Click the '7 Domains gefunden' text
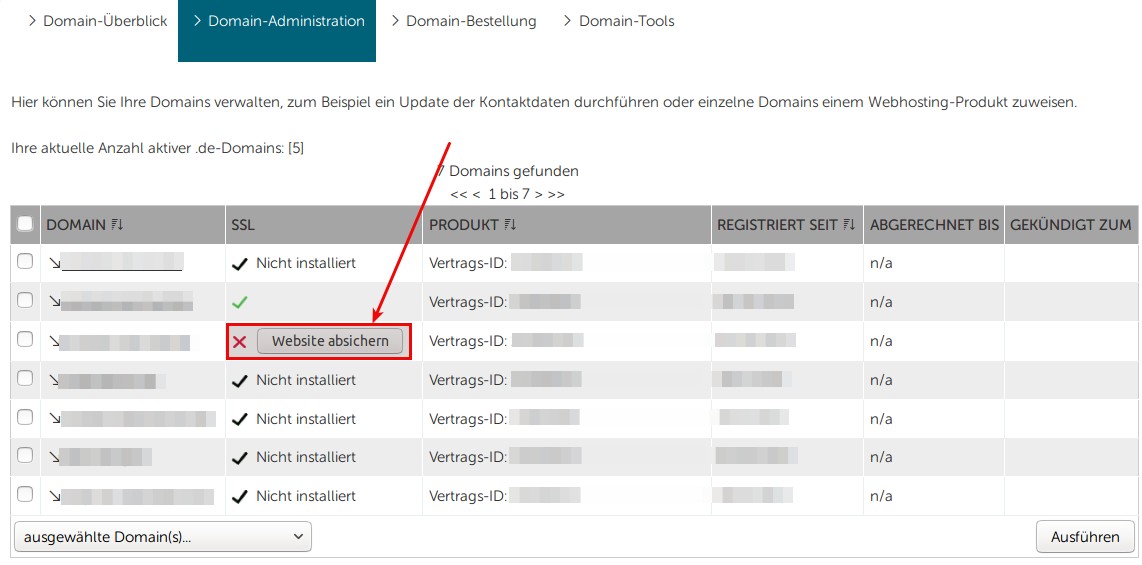The height and width of the screenshot is (565, 1142). tap(508, 171)
